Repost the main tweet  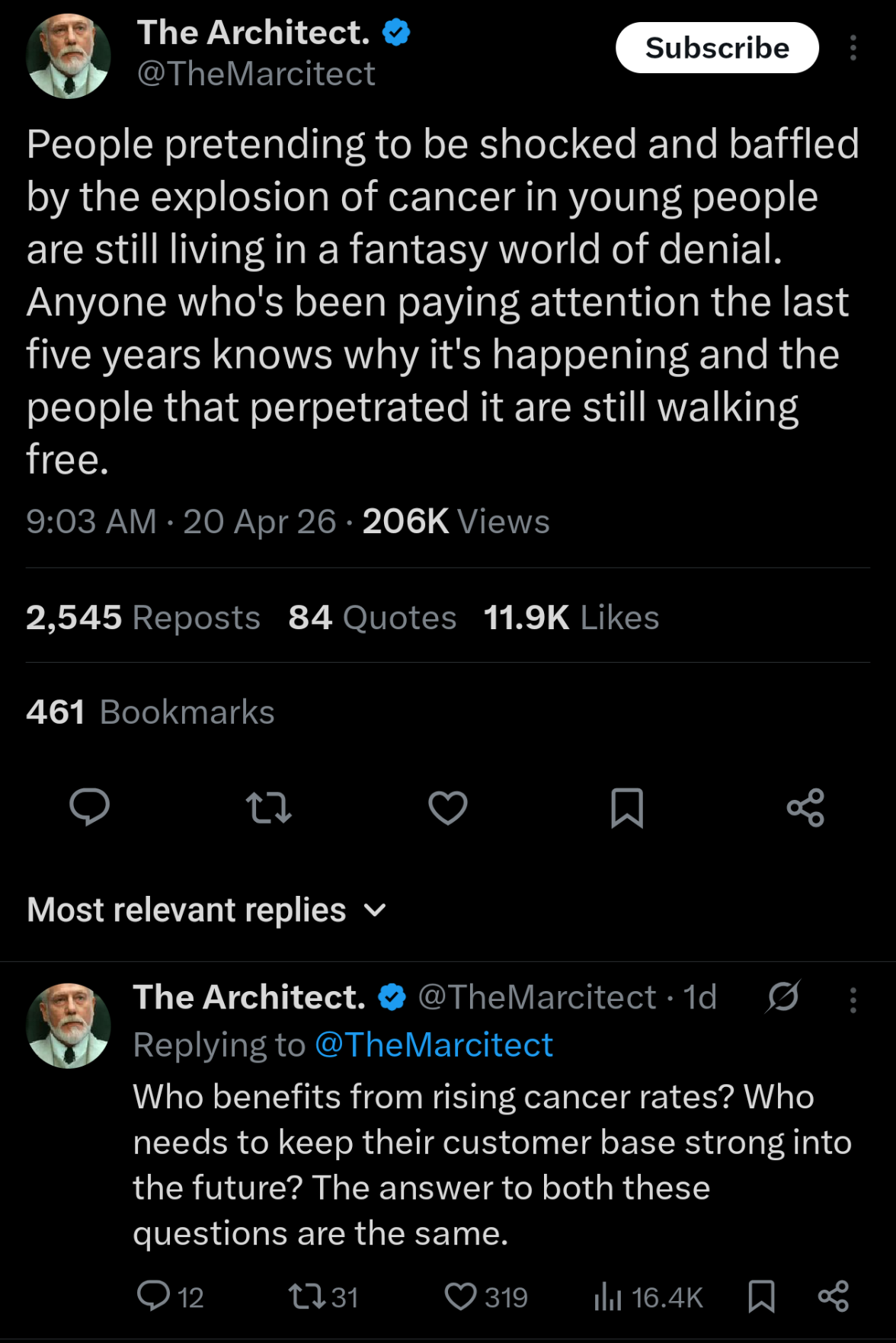268,807
